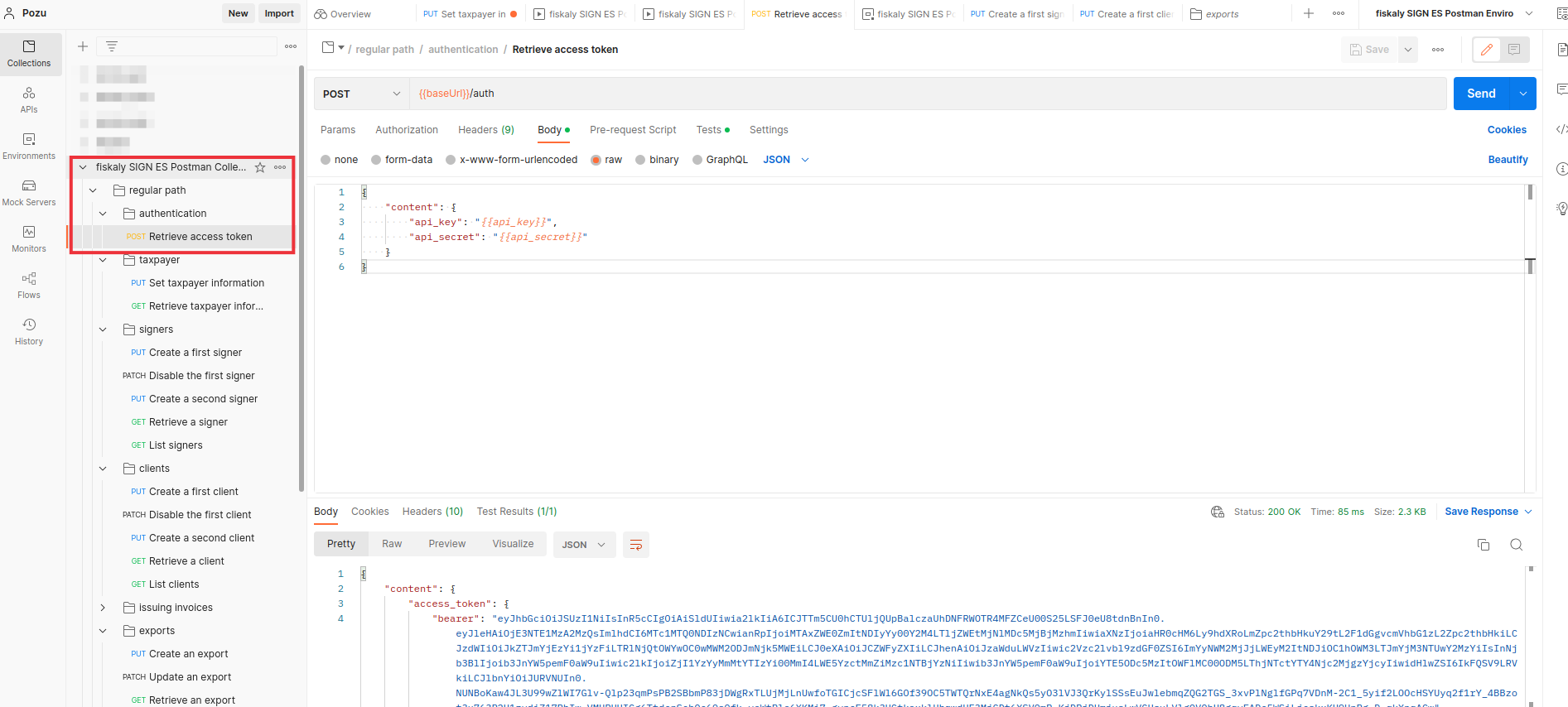The height and width of the screenshot is (707, 1568).
Task: Open the tab bar ellipsis options
Action: tap(1339, 13)
